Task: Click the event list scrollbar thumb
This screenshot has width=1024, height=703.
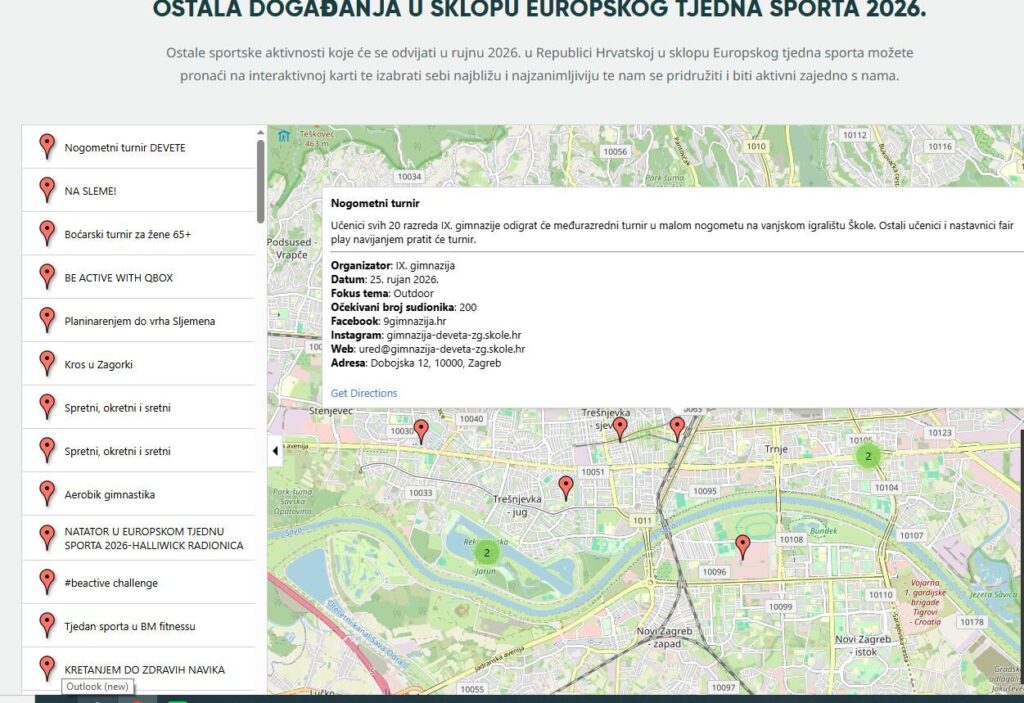Action: 261,182
